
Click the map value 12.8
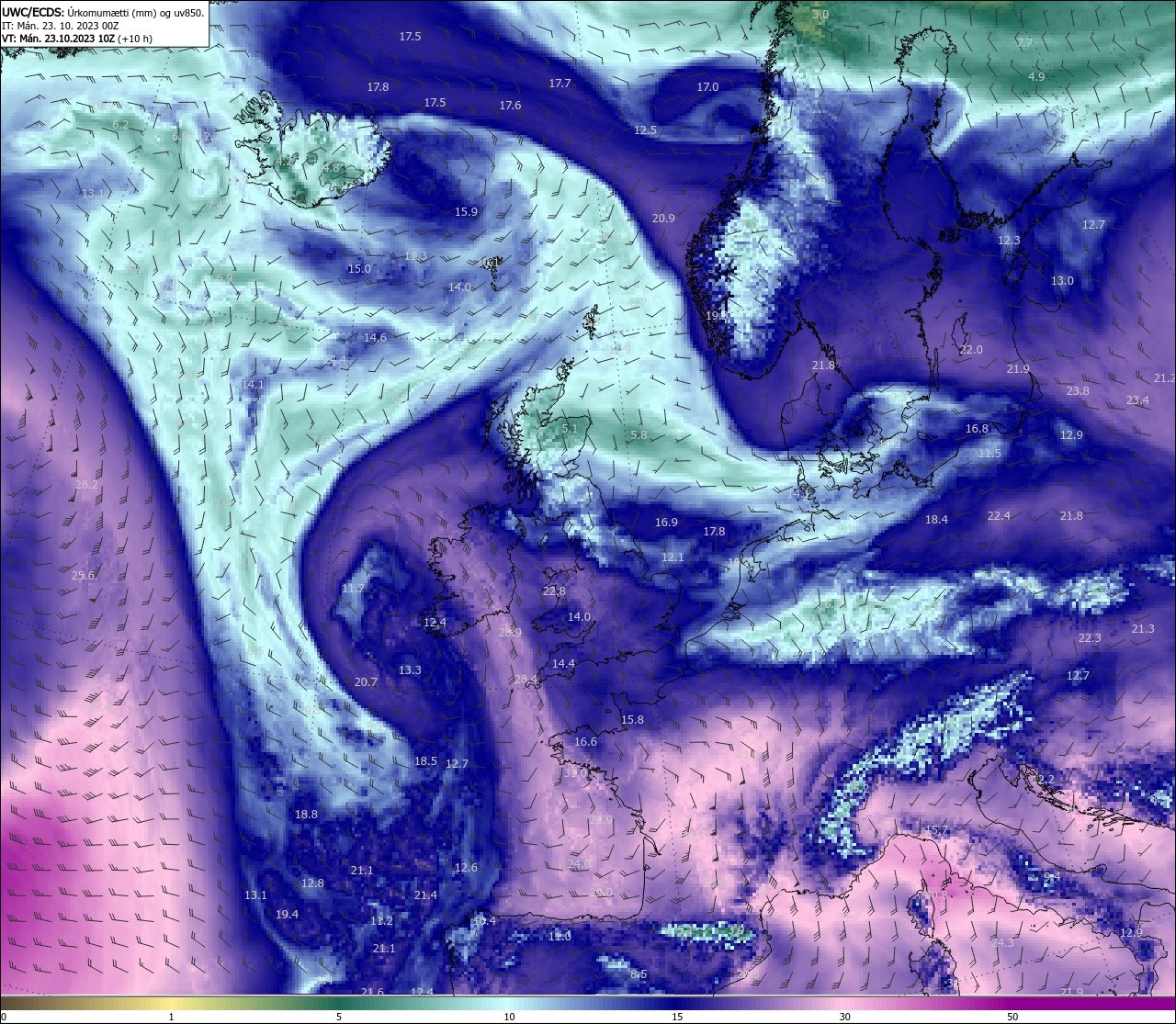click(x=312, y=883)
